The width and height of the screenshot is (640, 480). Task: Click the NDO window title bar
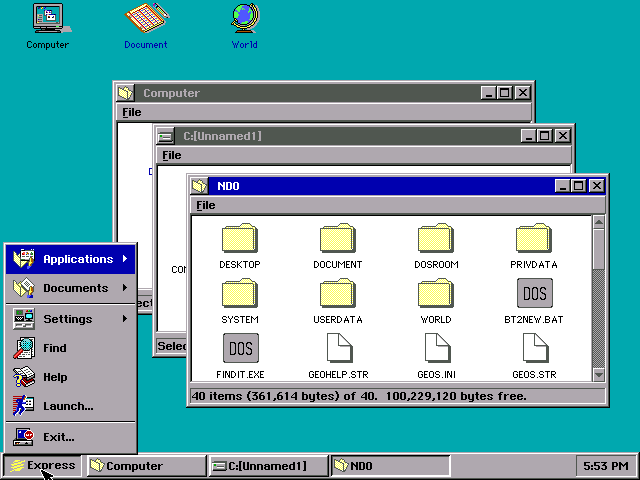coord(381,186)
